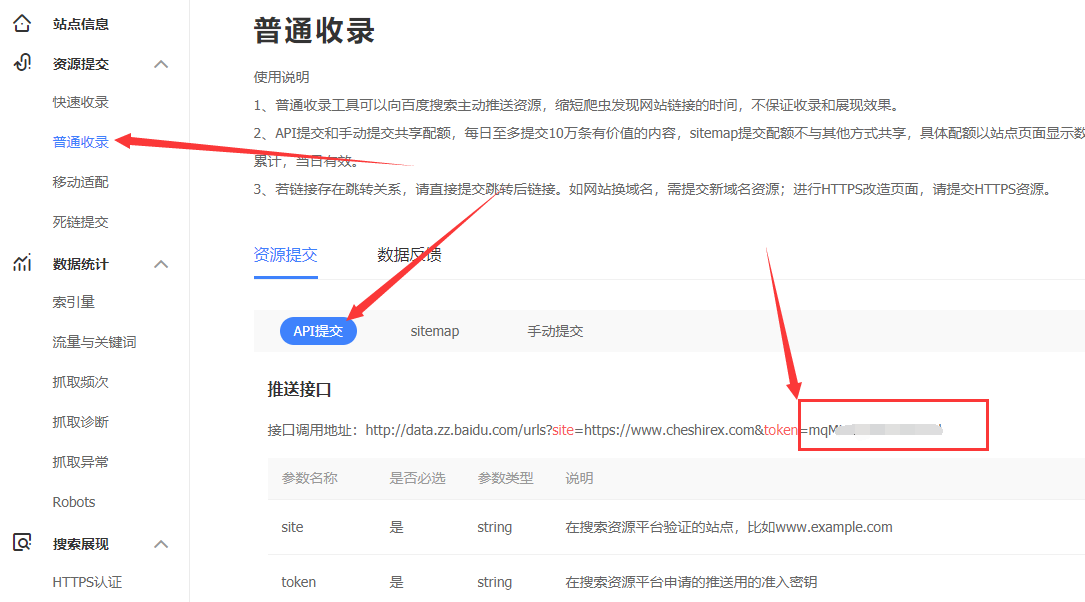Open HTTPS认证 page

pyautogui.click(x=87, y=583)
